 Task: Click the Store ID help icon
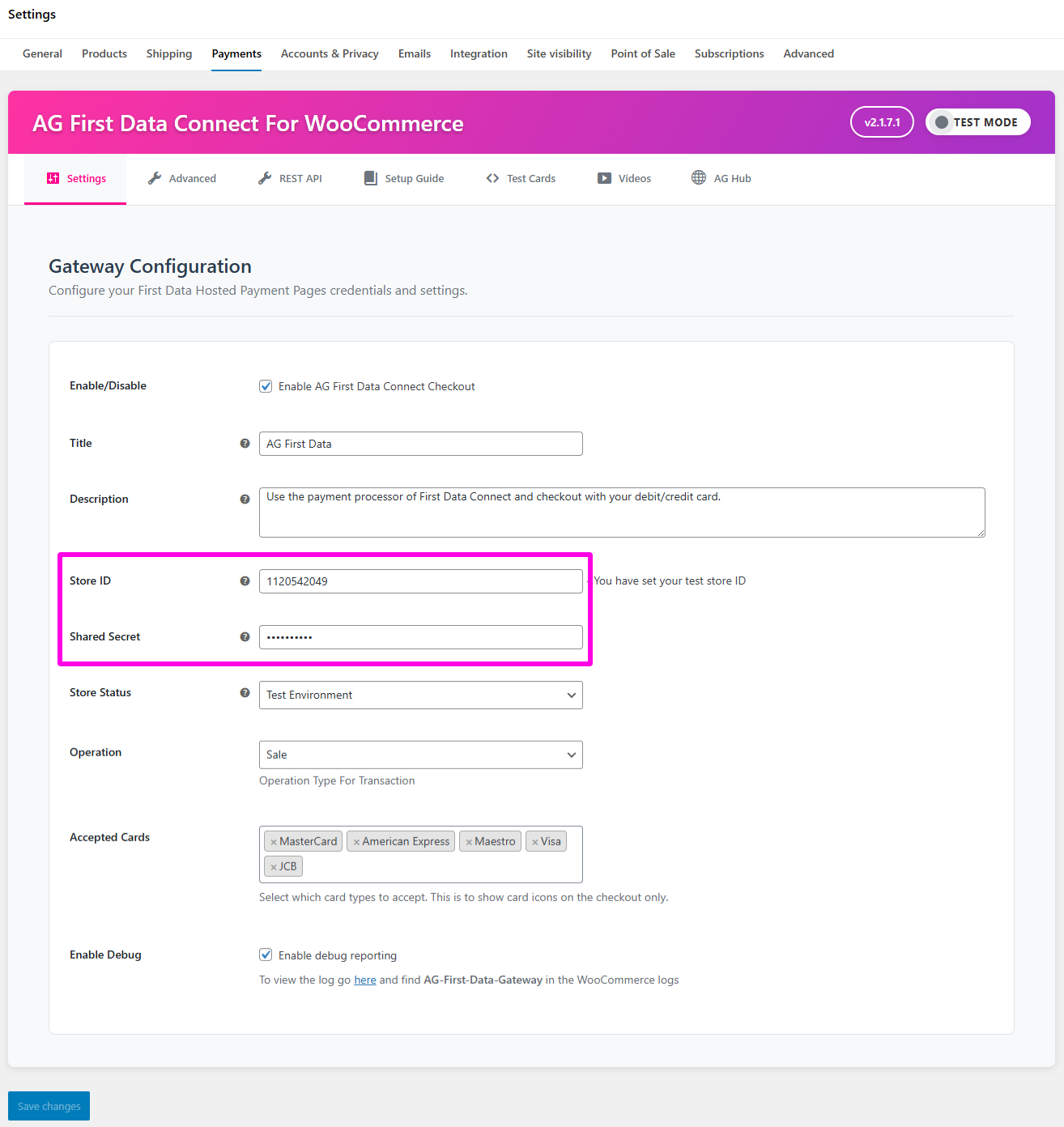(x=245, y=581)
